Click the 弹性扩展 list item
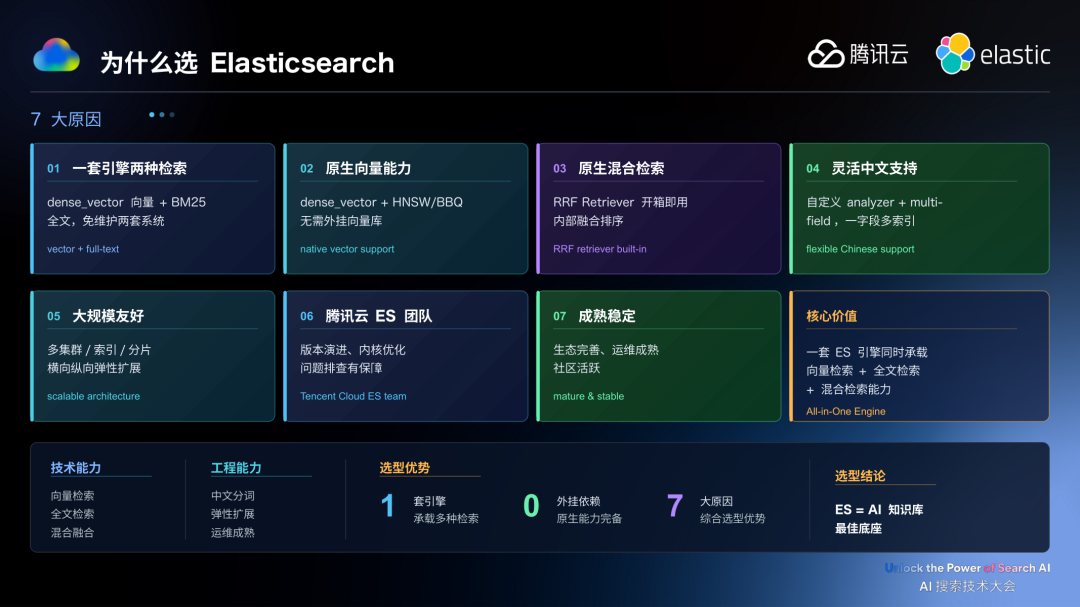This screenshot has height=607, width=1080. tap(233, 514)
